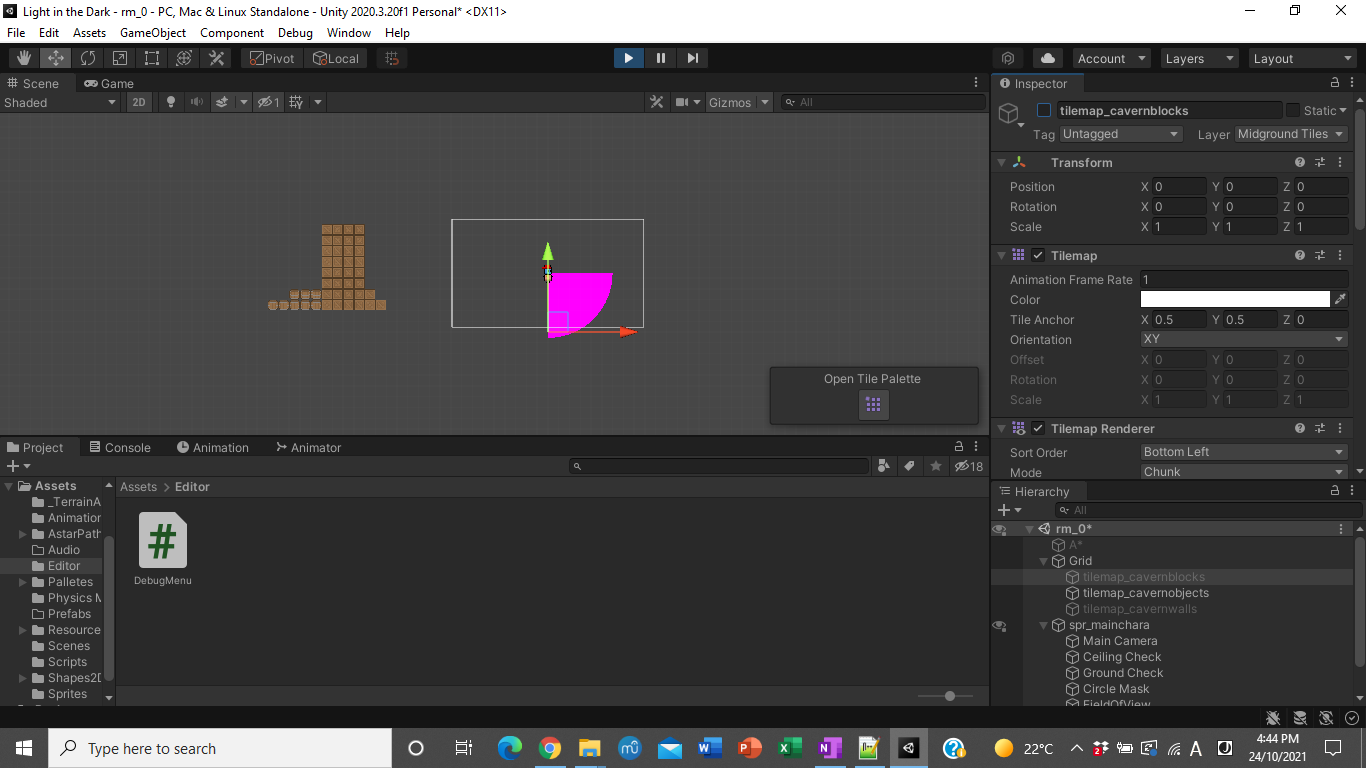The width and height of the screenshot is (1366, 768).
Task: Toggle scene audio icon
Action: [196, 102]
